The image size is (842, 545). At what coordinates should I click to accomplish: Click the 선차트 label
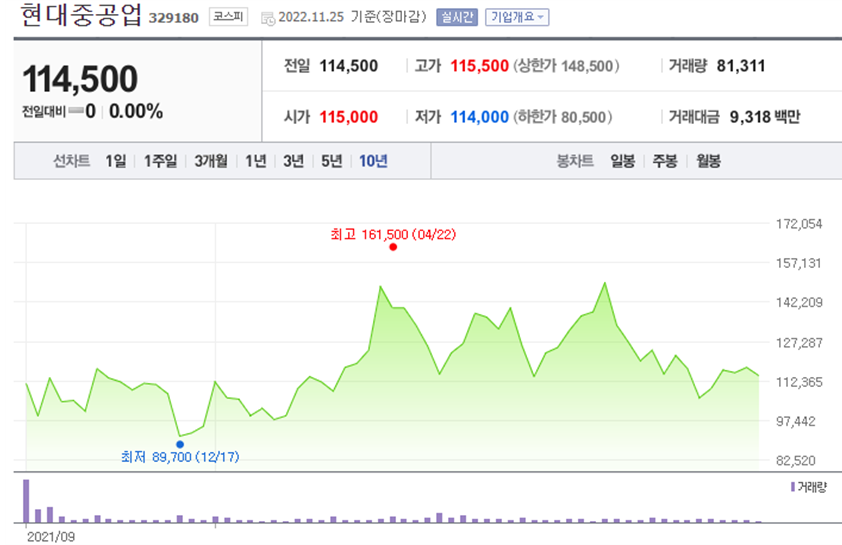coord(71,161)
